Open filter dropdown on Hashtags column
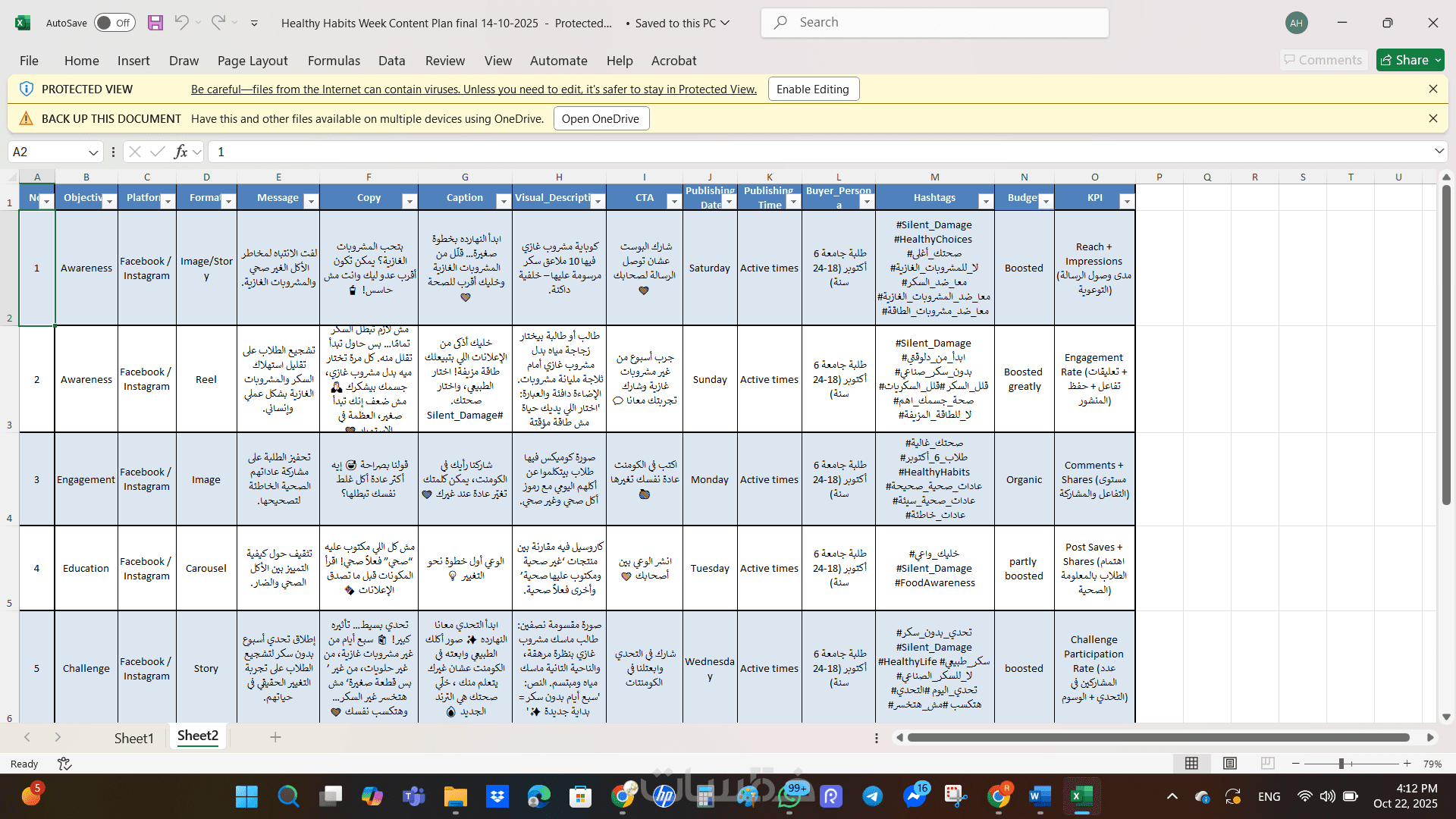The width and height of the screenshot is (1456, 819). [985, 201]
